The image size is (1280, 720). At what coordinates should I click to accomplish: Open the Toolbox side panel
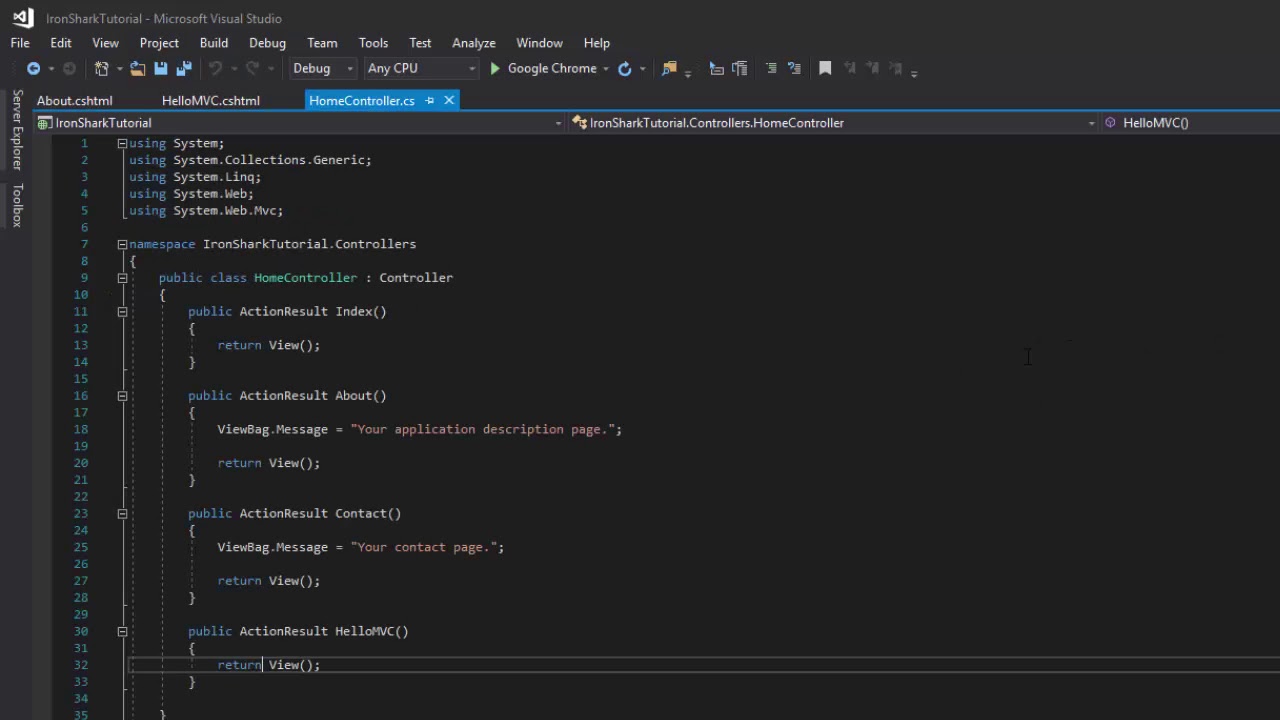coord(17,205)
